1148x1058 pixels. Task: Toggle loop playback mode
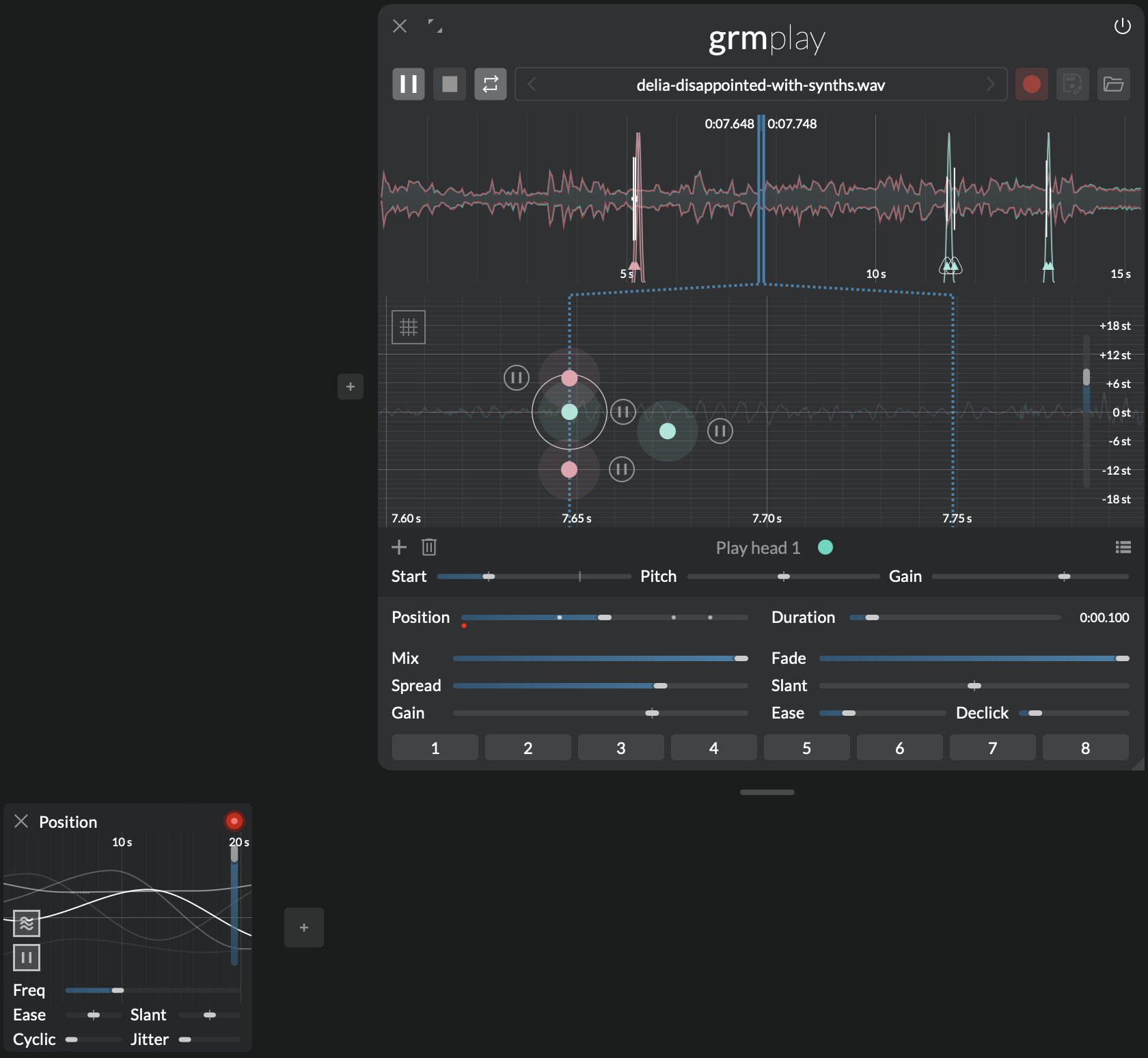491,84
